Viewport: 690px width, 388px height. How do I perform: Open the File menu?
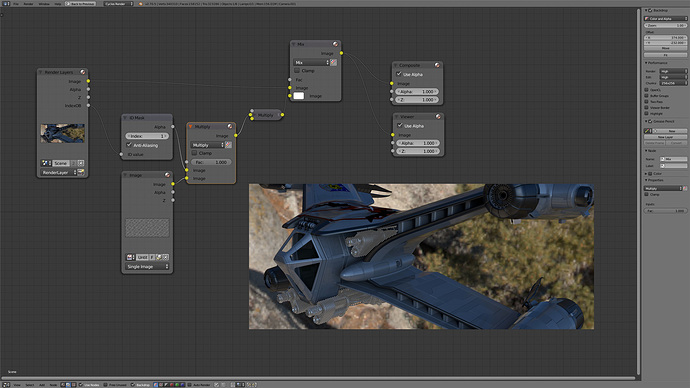(x=16, y=4)
